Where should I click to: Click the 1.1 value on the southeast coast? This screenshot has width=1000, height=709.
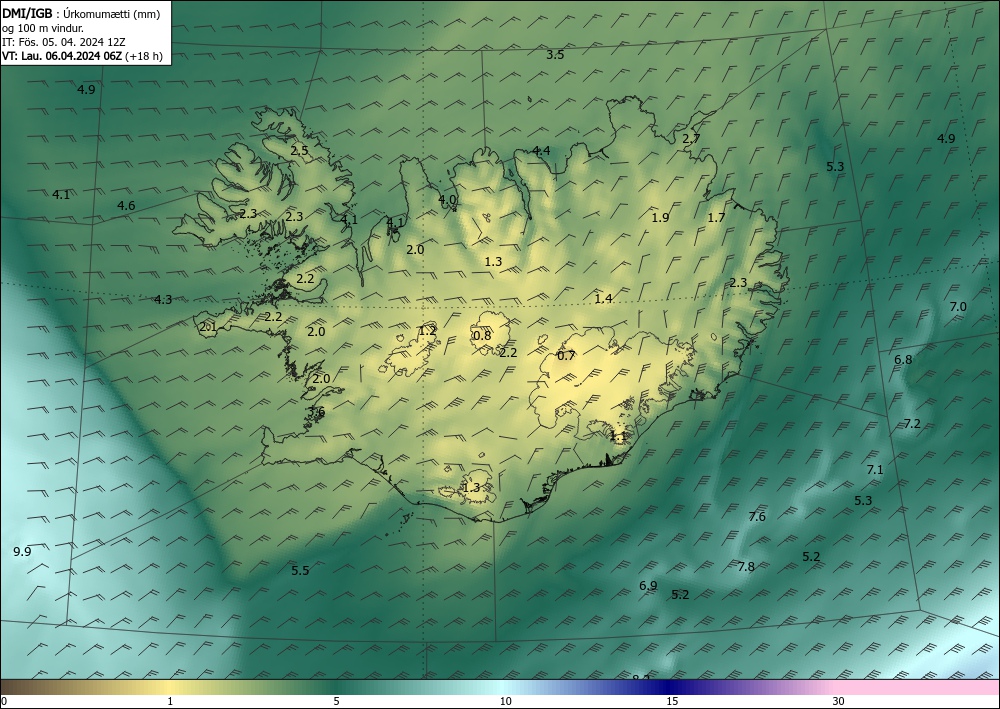619,437
